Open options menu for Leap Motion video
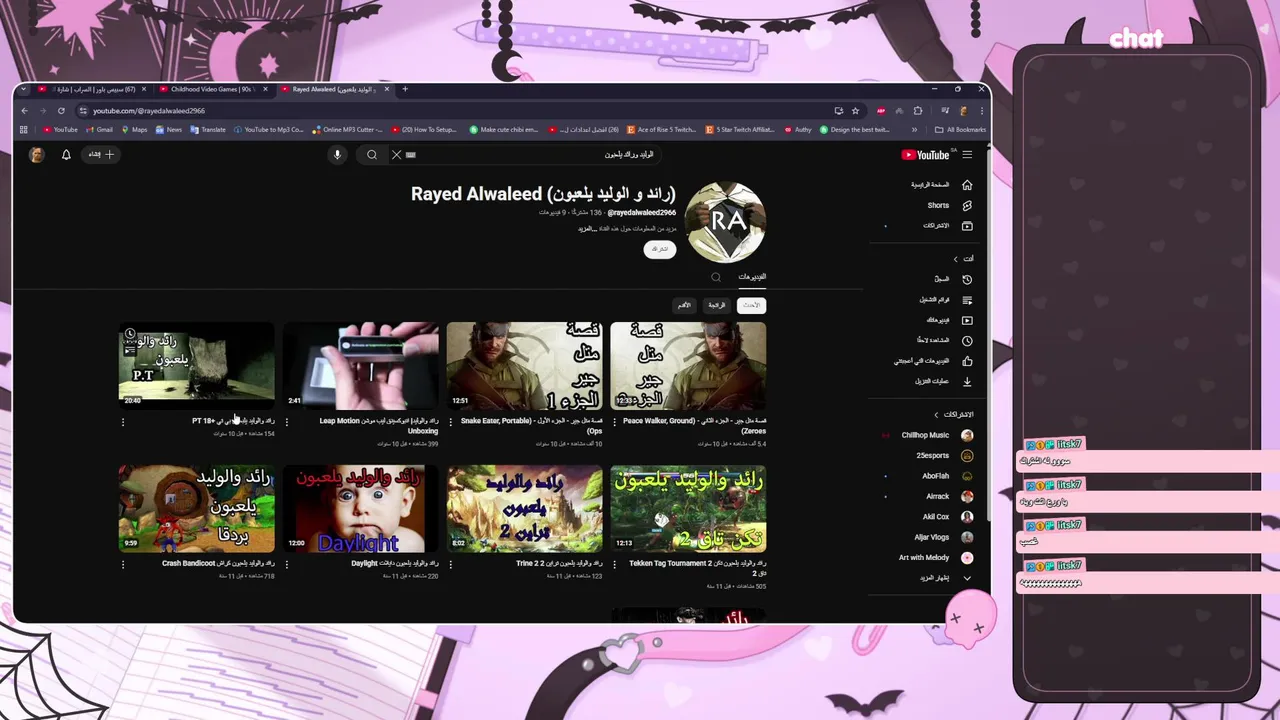Image resolution: width=1280 pixels, height=720 pixels. pyautogui.click(x=287, y=422)
